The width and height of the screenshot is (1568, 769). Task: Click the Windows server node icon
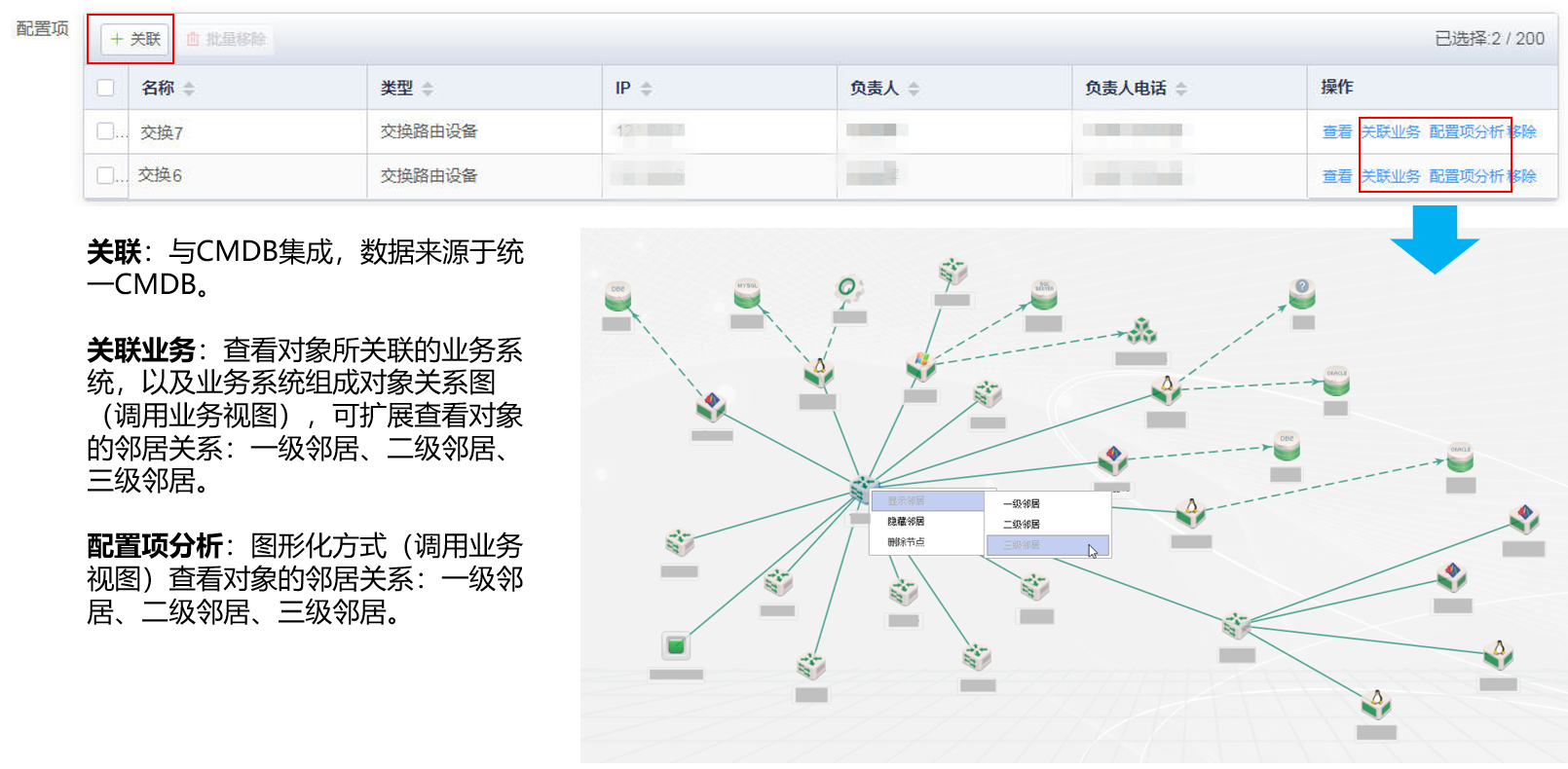(x=920, y=366)
